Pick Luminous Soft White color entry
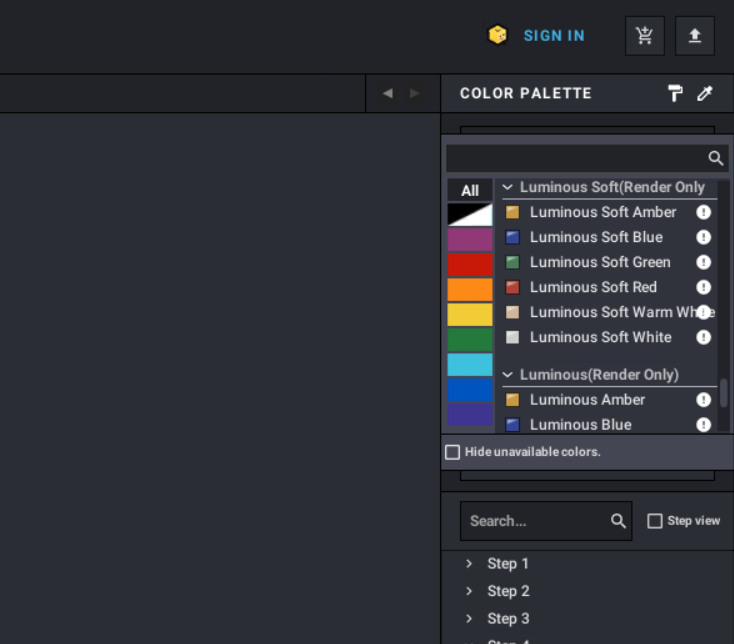The height and width of the screenshot is (644, 734). point(600,337)
